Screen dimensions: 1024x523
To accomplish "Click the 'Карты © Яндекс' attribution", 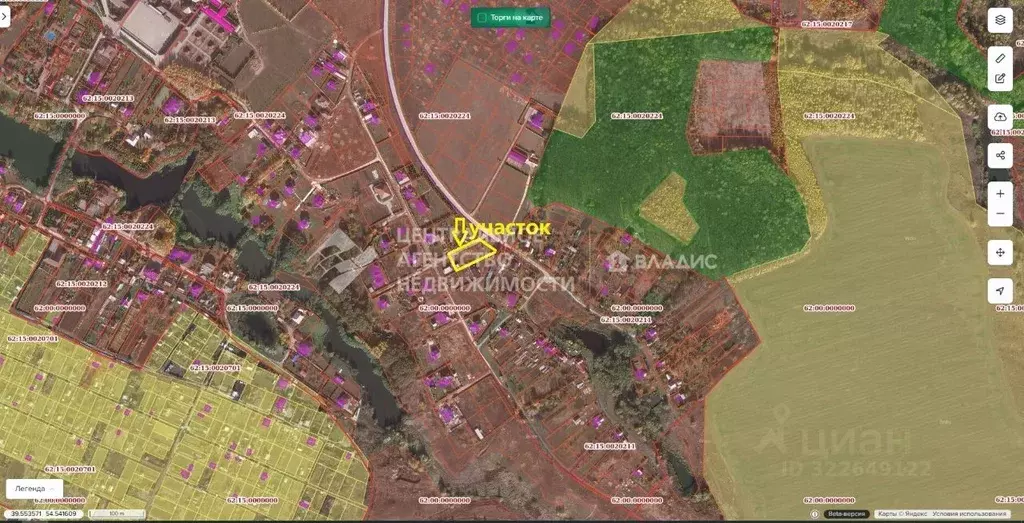I will 901,514.
